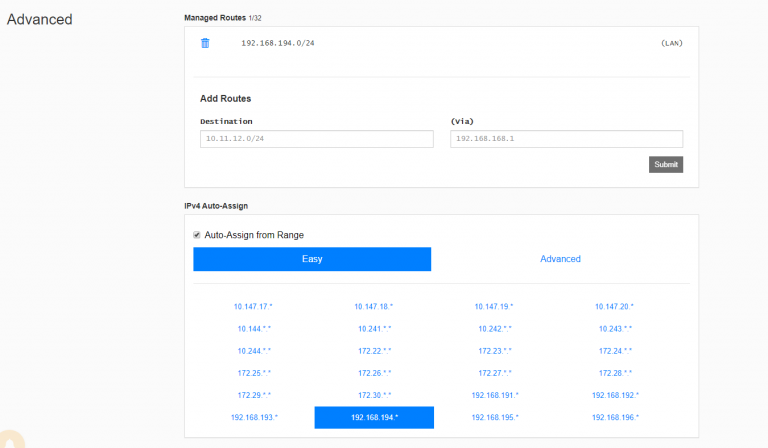Select the 10.144.*.* address range
The width and height of the screenshot is (768, 448).
tap(253, 328)
